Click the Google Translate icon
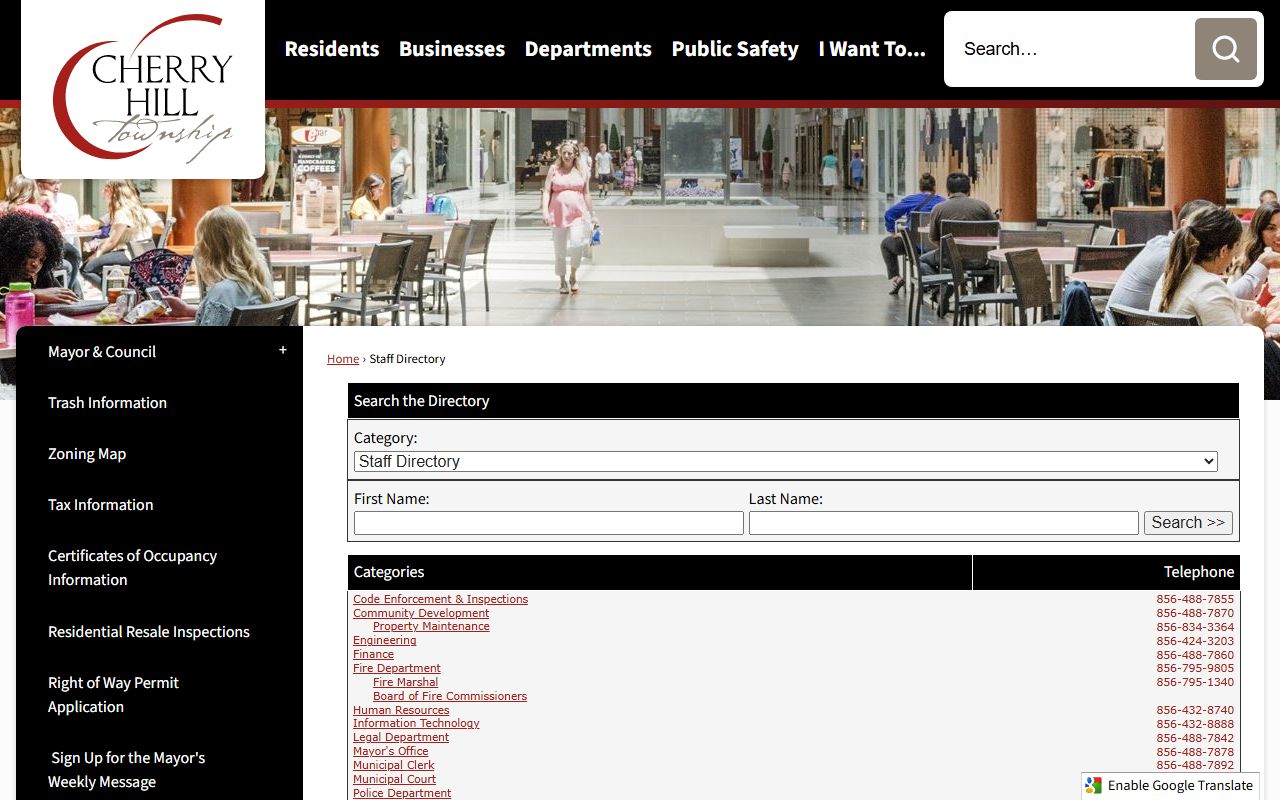The height and width of the screenshot is (800, 1280). point(1094,786)
